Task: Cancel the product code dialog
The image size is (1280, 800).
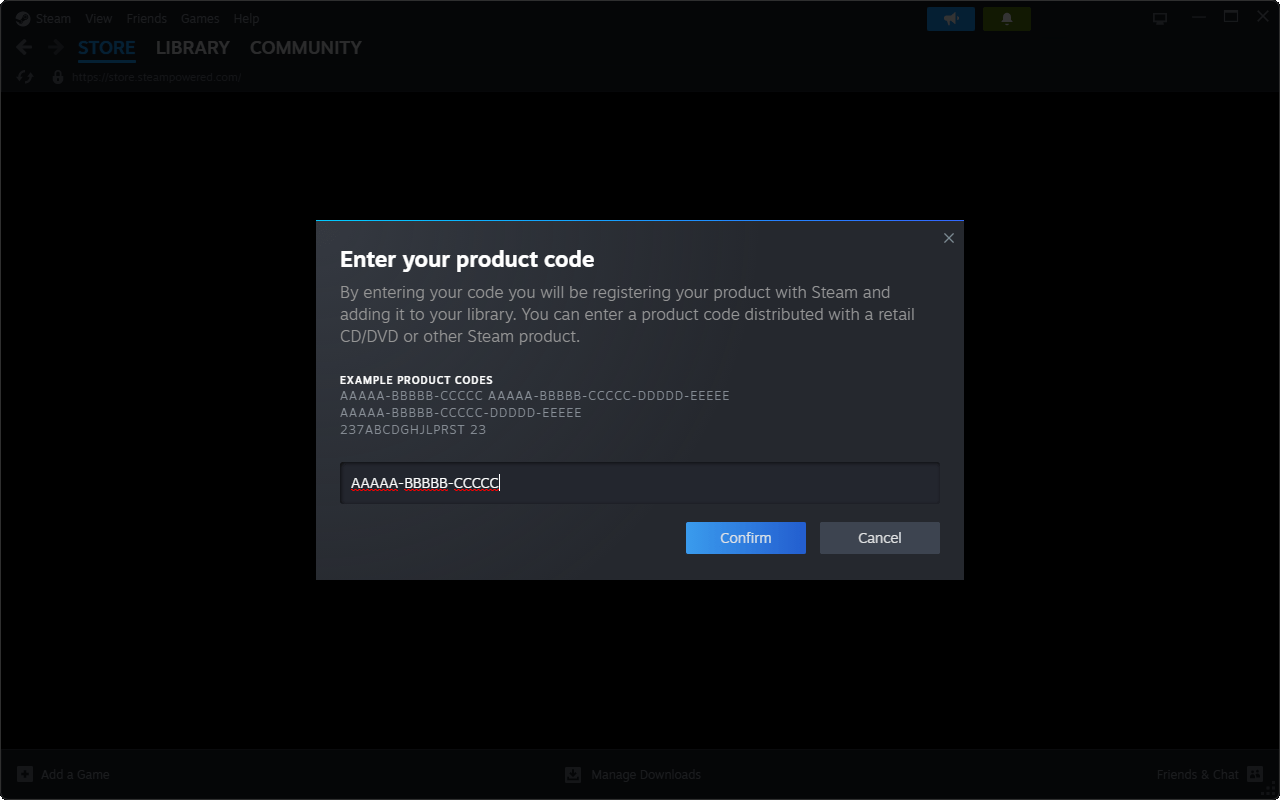Action: [879, 538]
